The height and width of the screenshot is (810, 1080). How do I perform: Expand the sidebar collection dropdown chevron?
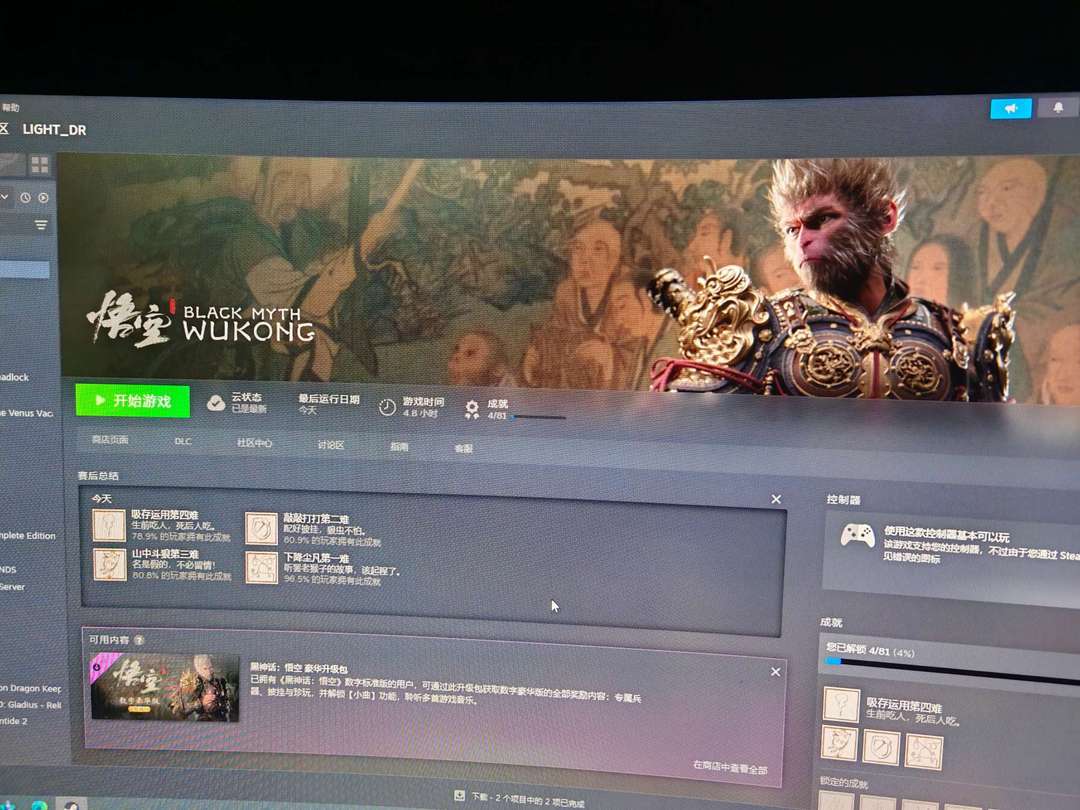click(4, 197)
